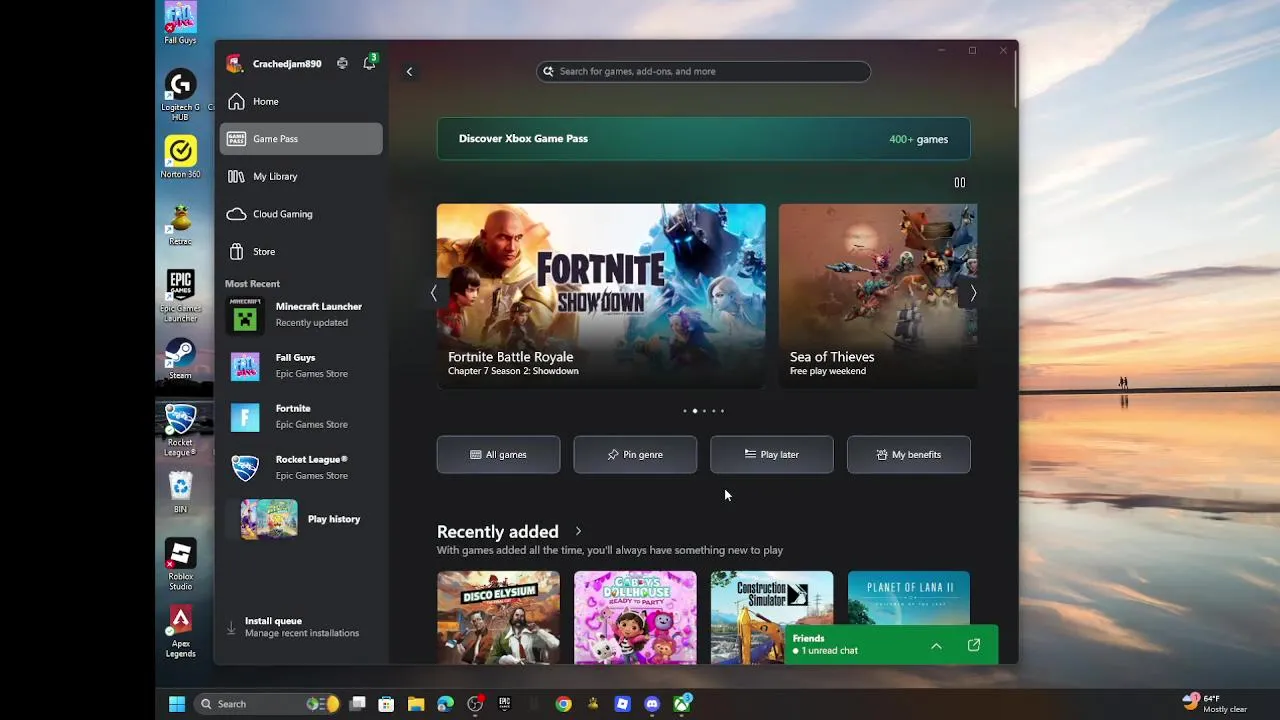Screen dimensions: 1280x720
Task: Open Gabby's Dollhouse game tile
Action: point(635,617)
